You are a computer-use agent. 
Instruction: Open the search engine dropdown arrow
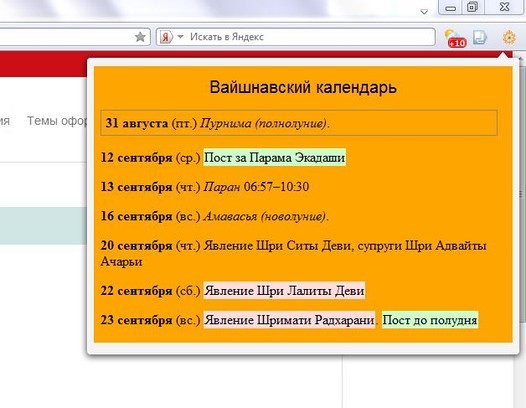(x=180, y=36)
